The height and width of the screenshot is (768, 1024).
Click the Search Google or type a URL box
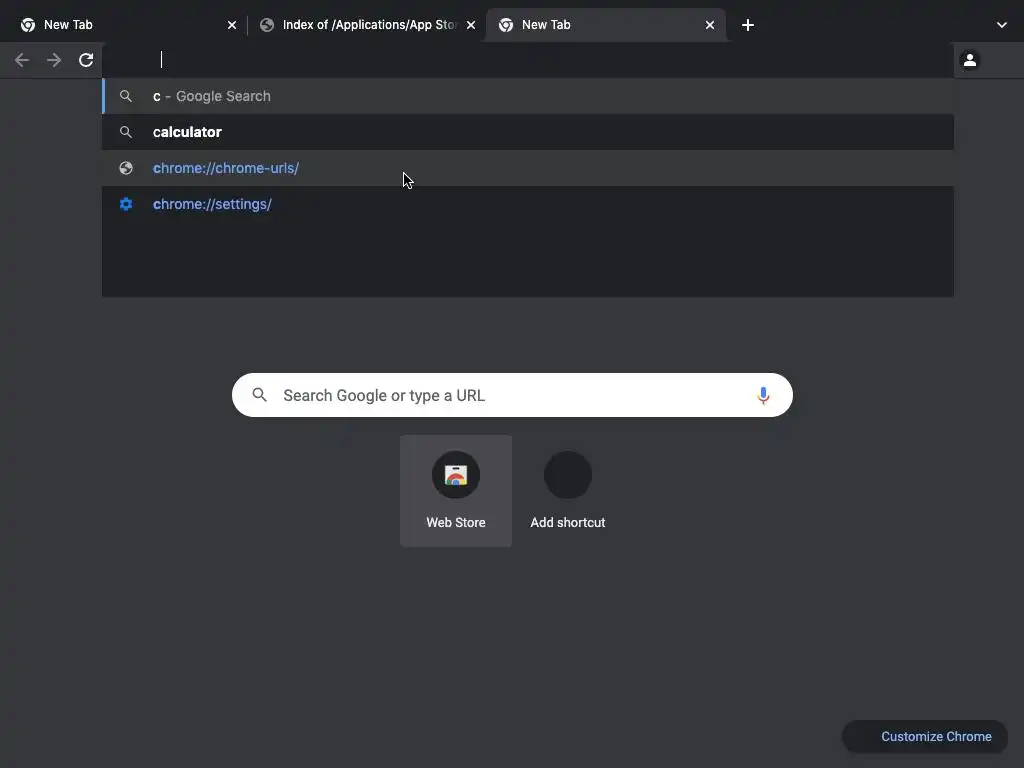point(512,395)
